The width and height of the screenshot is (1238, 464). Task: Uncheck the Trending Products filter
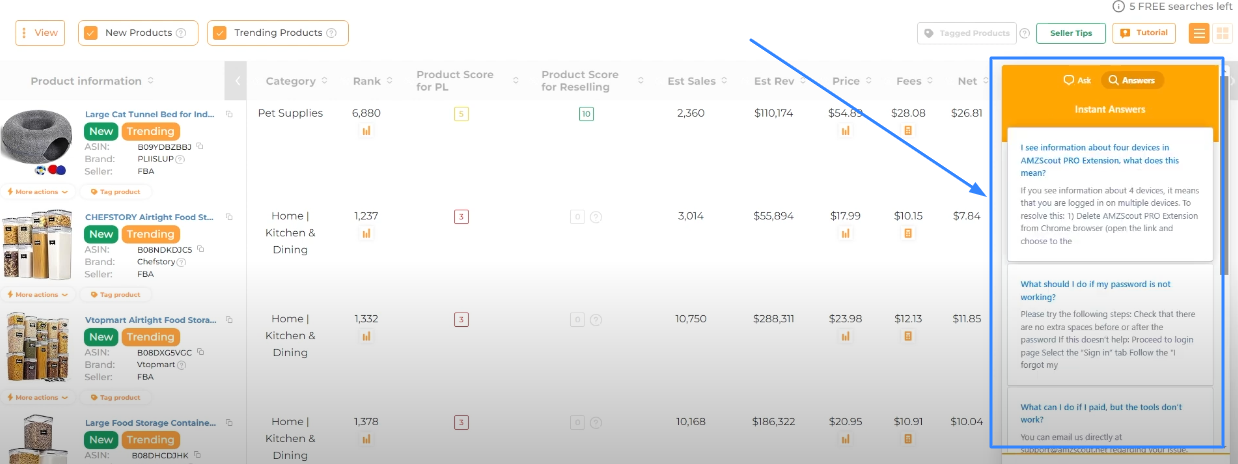tap(220, 33)
